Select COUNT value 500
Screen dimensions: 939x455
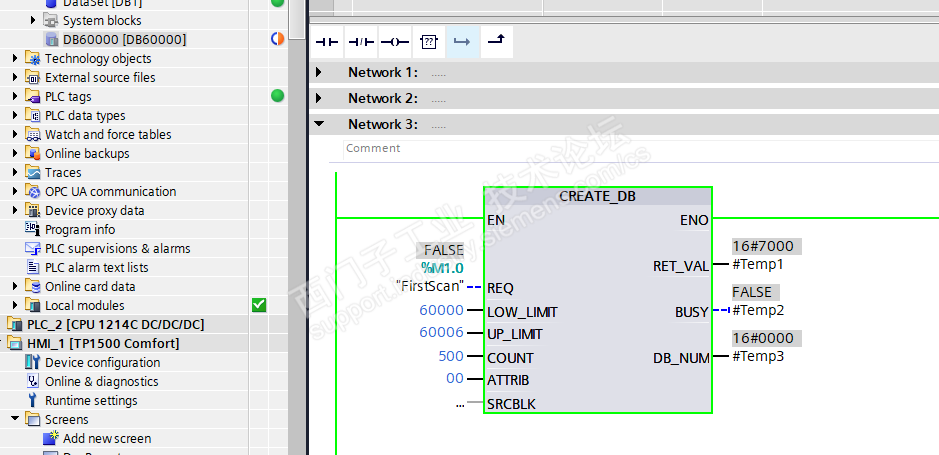[452, 356]
